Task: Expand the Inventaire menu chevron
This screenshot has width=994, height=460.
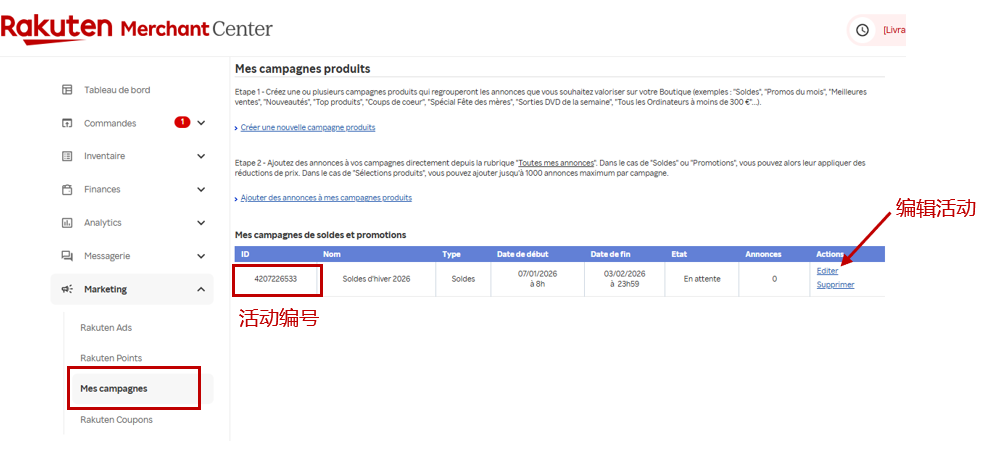Action: pyautogui.click(x=202, y=156)
